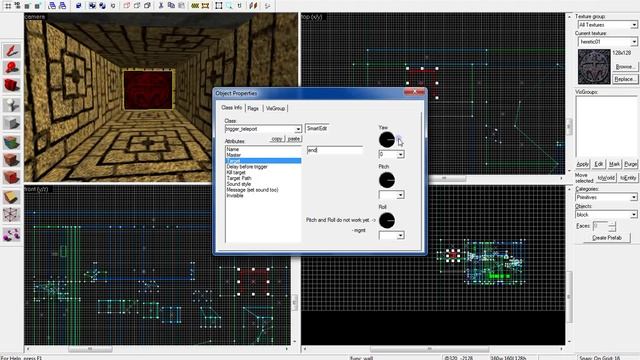Click the Paste clipboard toolbar icon
Image resolution: width=640 pixels, height=360 pixels.
point(182,5)
